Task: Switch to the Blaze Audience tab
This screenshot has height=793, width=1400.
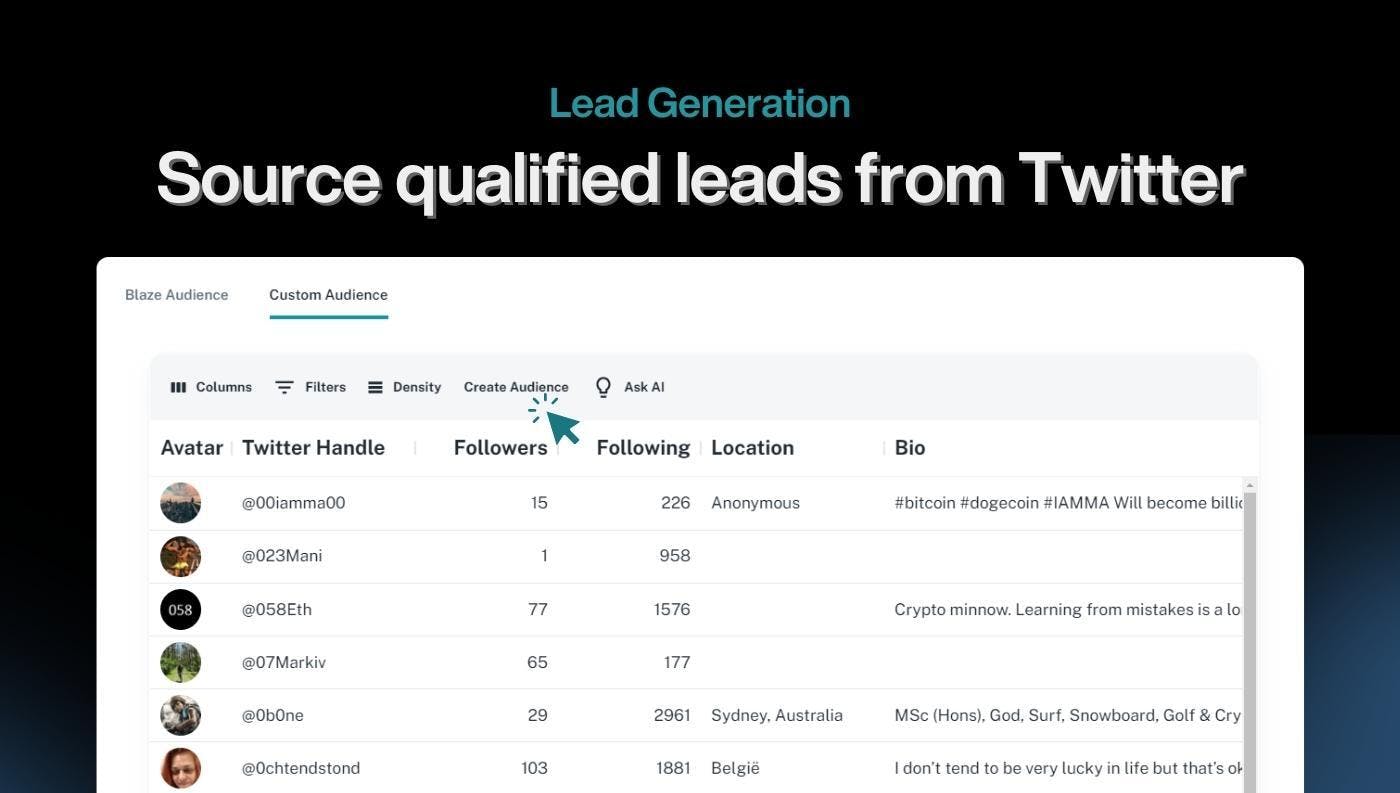Action: click(x=176, y=295)
